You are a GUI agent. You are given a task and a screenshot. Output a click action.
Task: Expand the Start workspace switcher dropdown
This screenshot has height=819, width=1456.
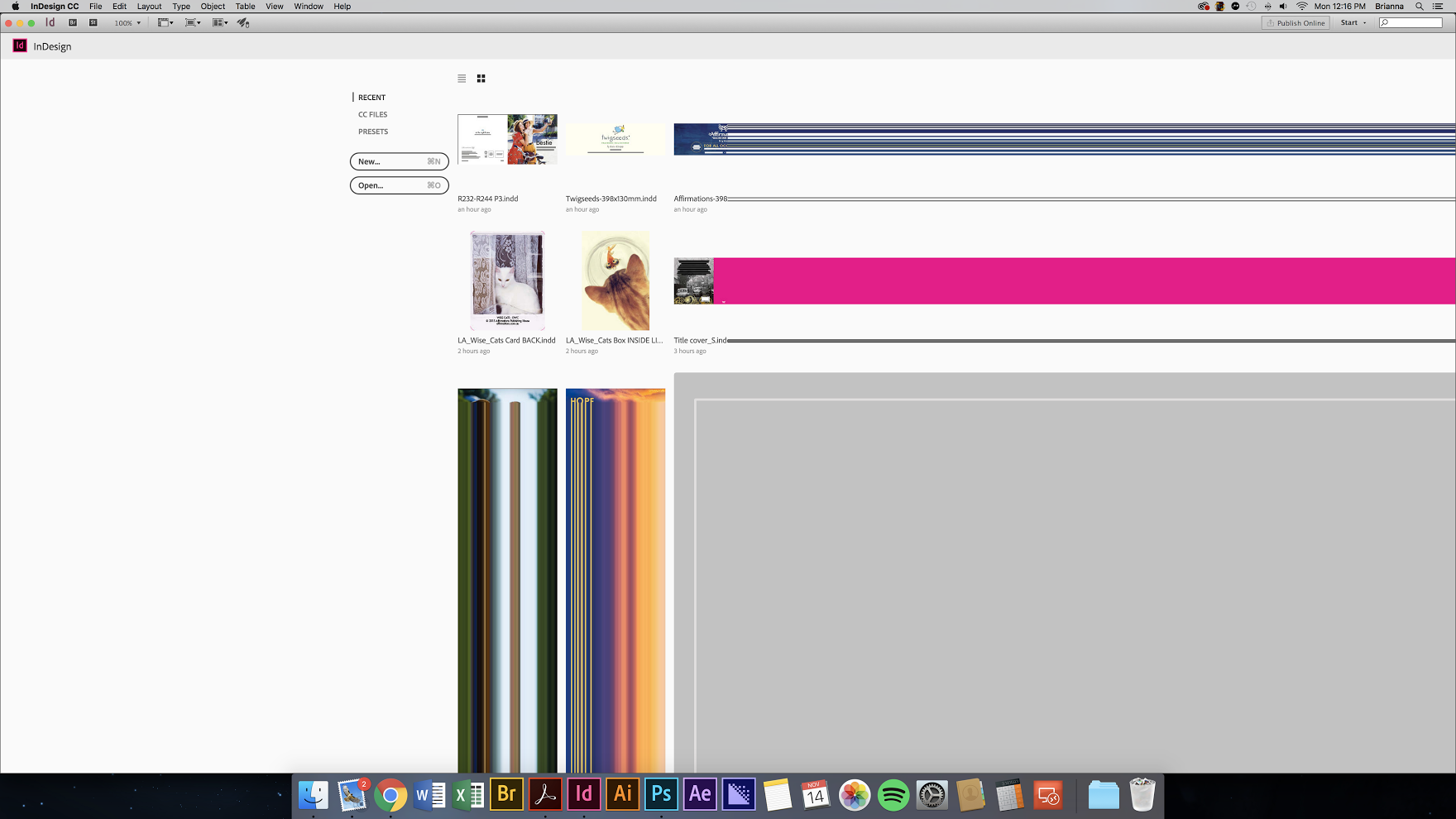tap(1353, 22)
